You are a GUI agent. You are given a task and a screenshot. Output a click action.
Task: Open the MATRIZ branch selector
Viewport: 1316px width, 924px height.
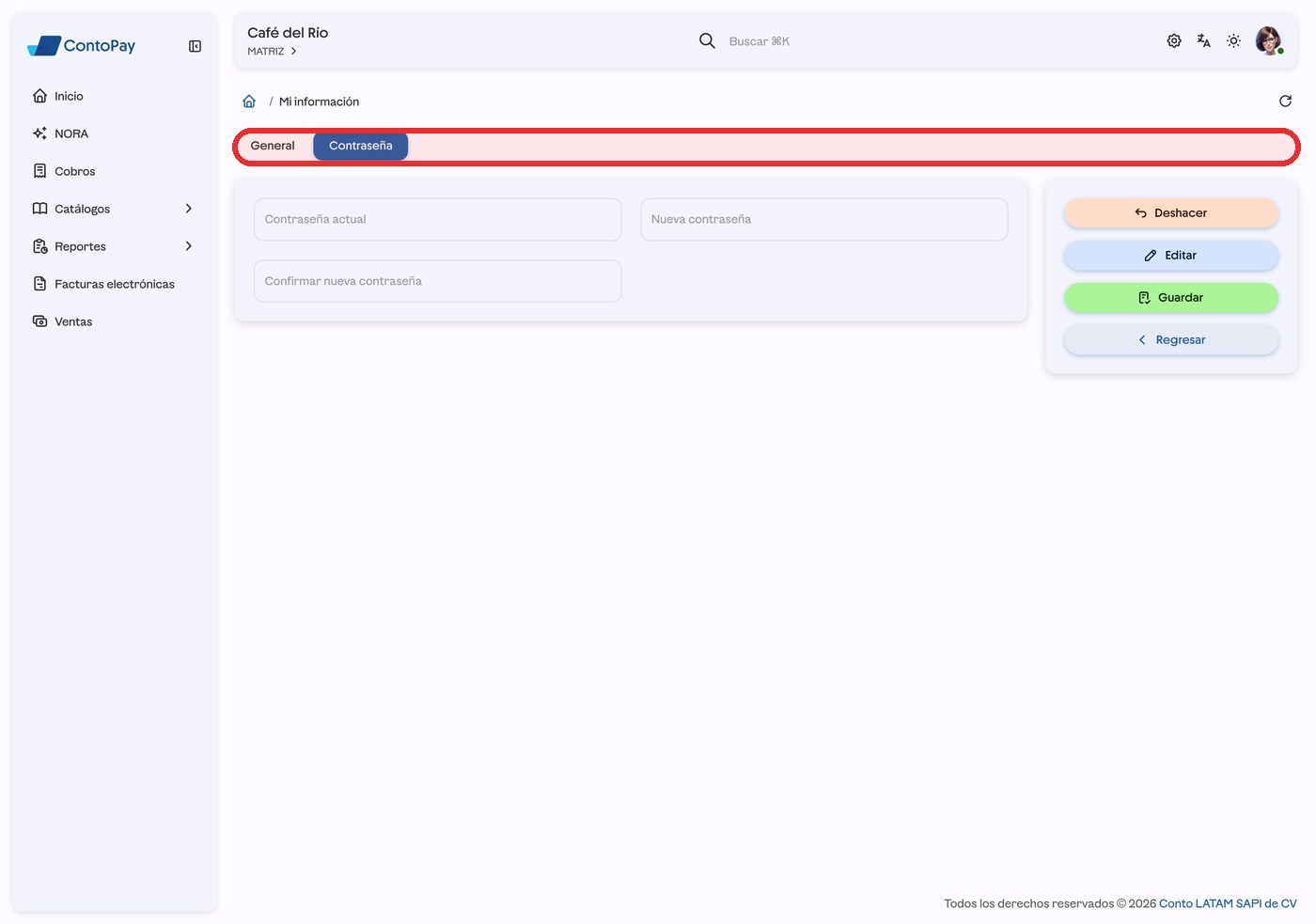pos(272,52)
